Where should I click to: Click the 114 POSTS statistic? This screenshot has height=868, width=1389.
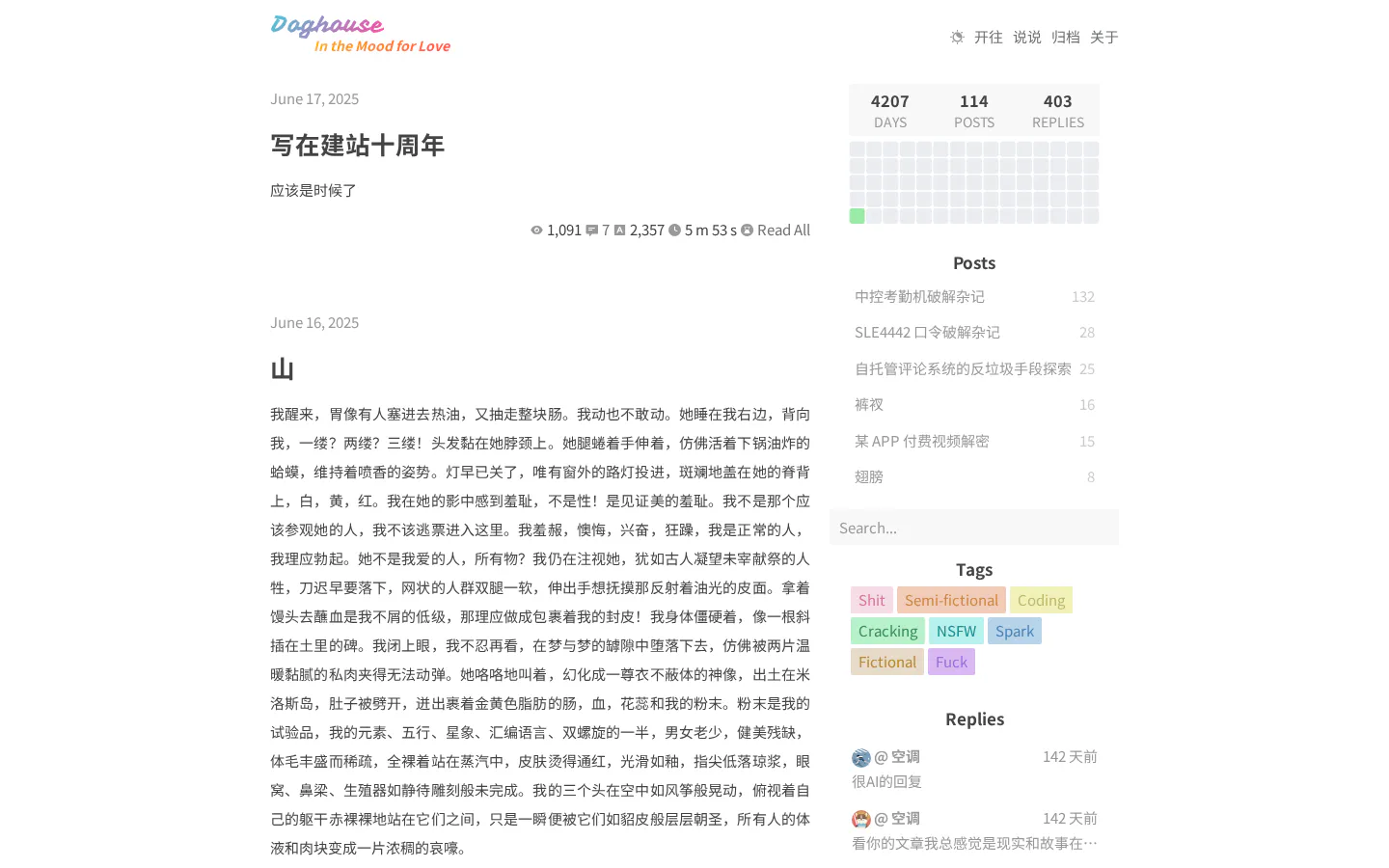click(974, 111)
